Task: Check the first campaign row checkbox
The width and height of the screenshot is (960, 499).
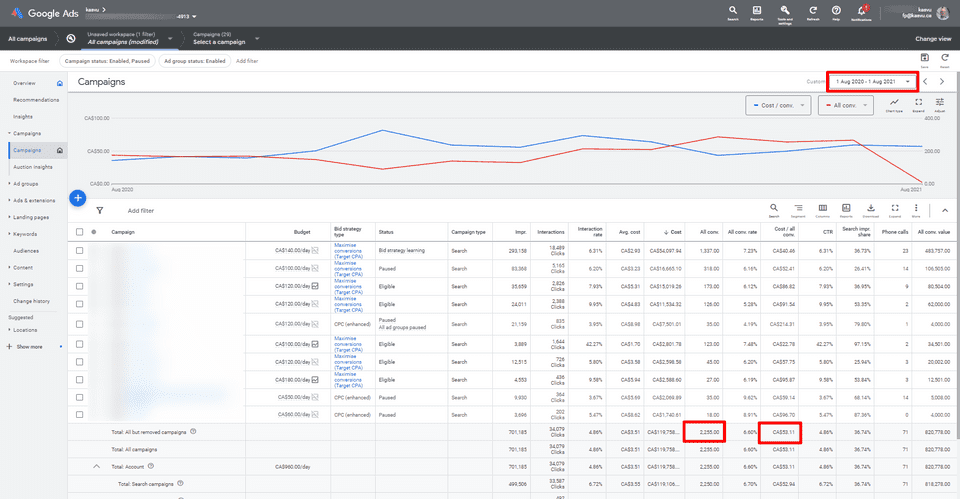Action: (x=80, y=251)
